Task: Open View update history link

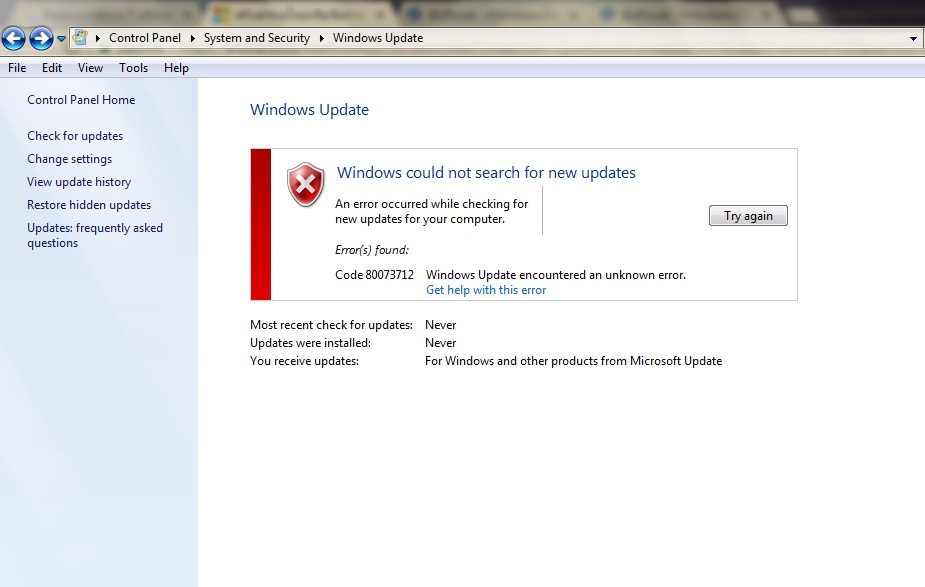Action: [79, 182]
